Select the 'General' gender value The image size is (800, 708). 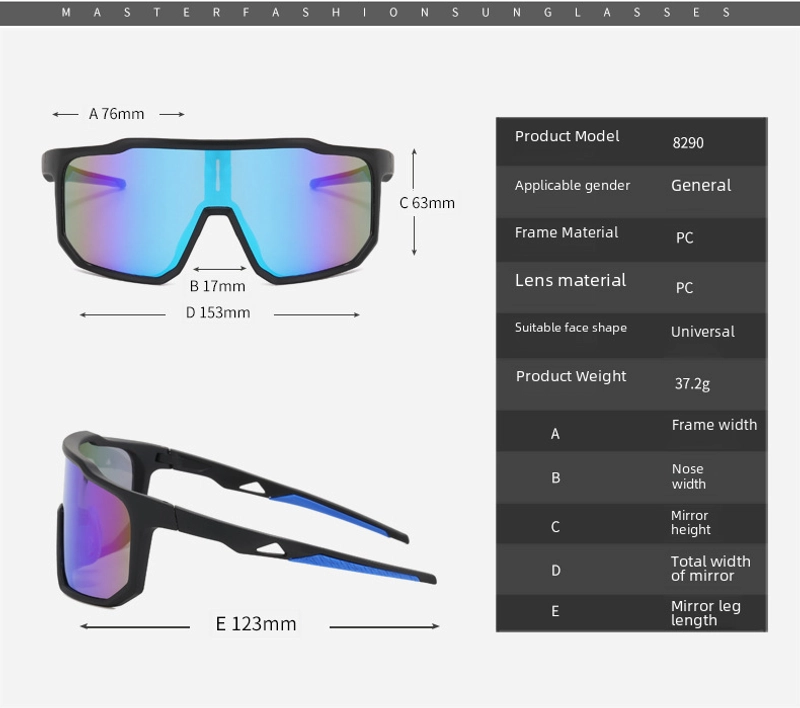point(701,186)
